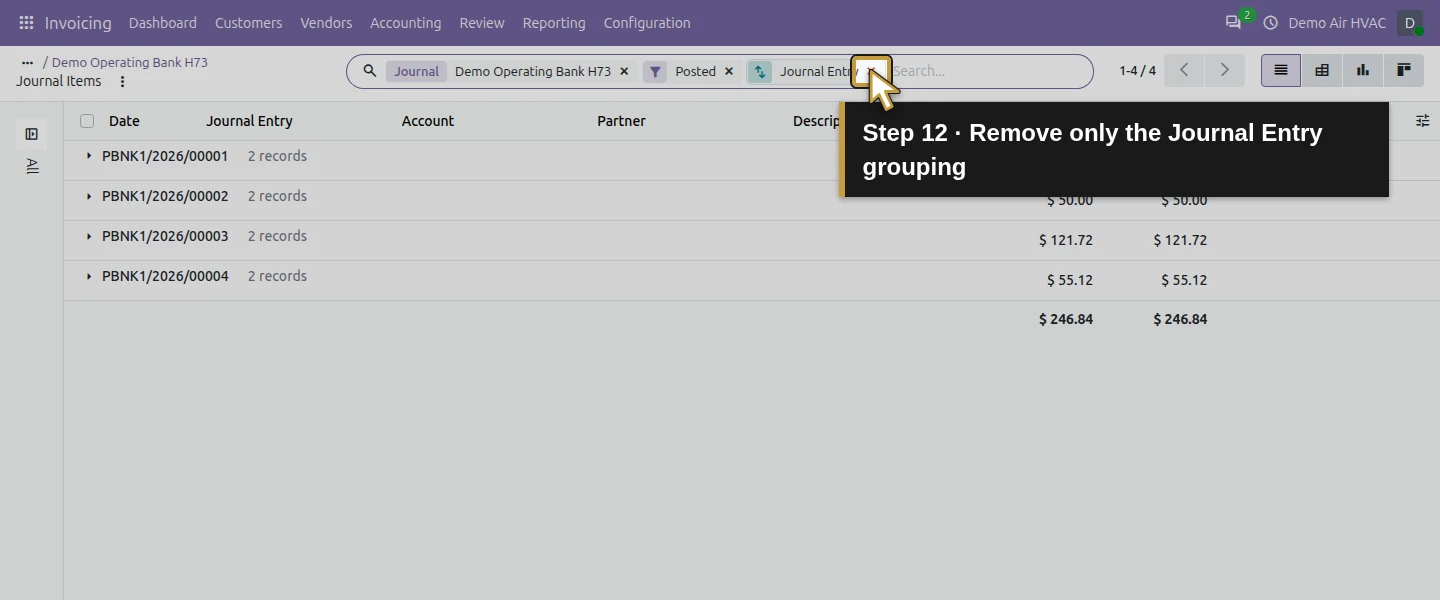Open the Demo Air HVAC company switcher

click(x=1337, y=22)
